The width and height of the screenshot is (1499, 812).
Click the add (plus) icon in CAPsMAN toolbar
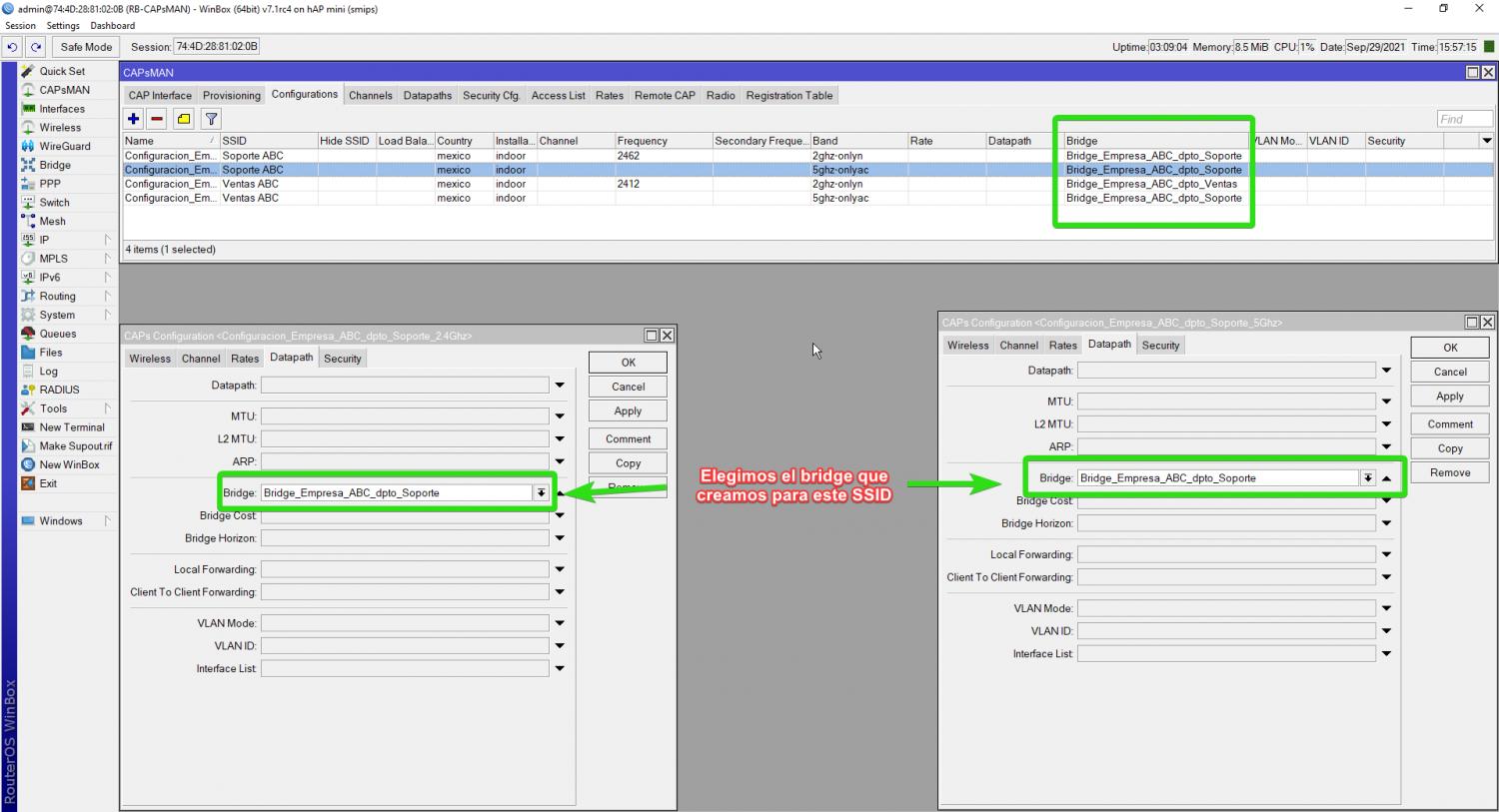click(x=133, y=119)
